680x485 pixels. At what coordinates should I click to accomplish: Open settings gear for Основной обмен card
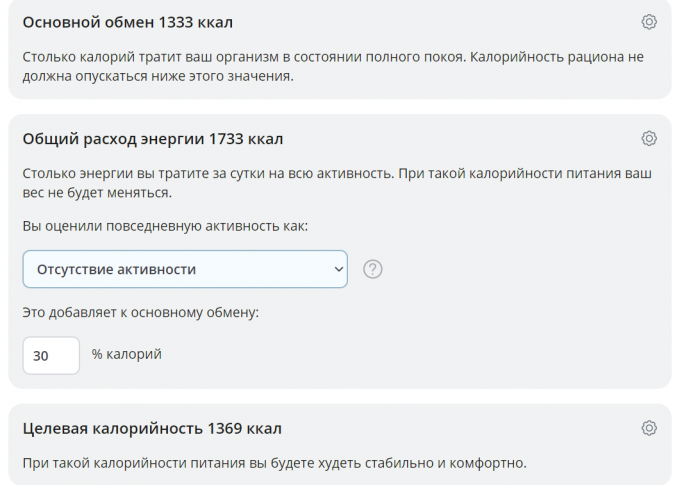pyautogui.click(x=649, y=22)
